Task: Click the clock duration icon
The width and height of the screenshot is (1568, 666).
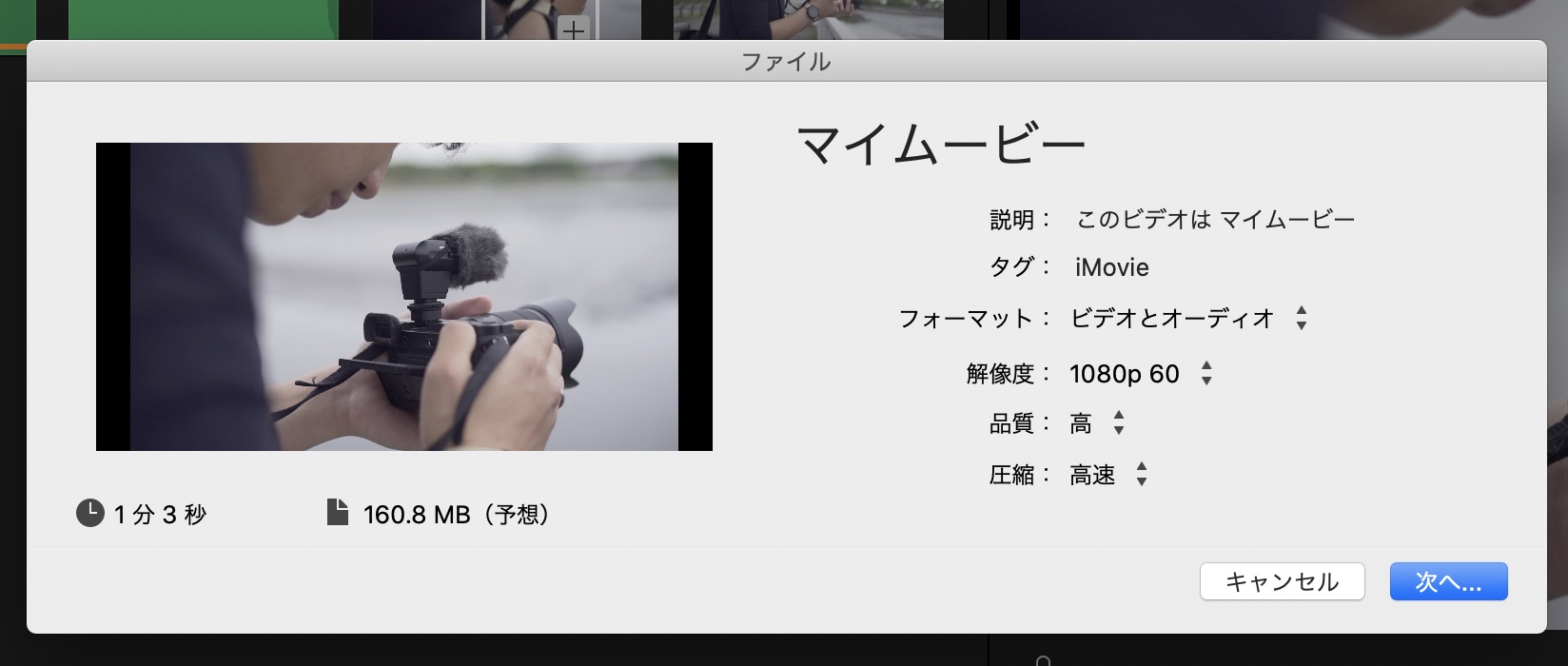Action: click(90, 514)
